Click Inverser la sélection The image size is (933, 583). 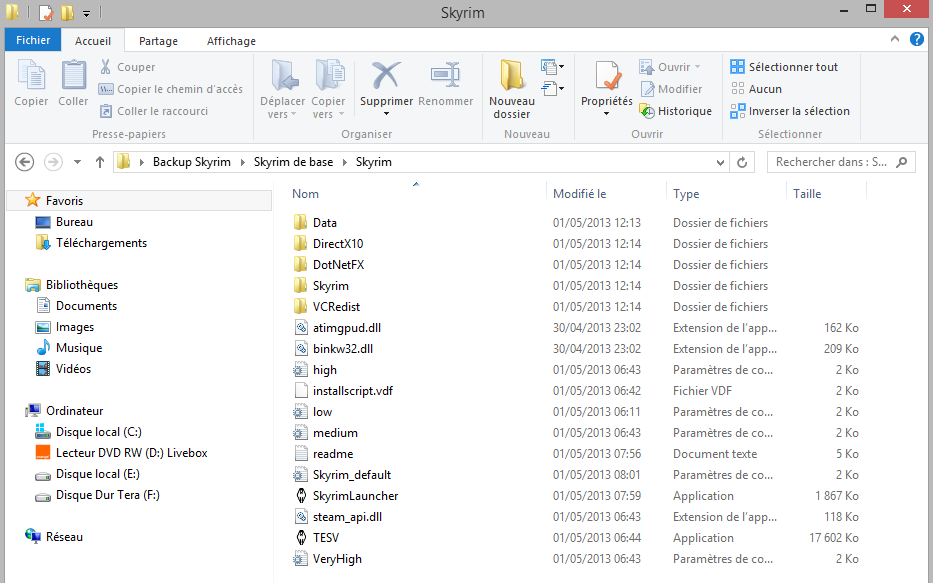coord(790,111)
